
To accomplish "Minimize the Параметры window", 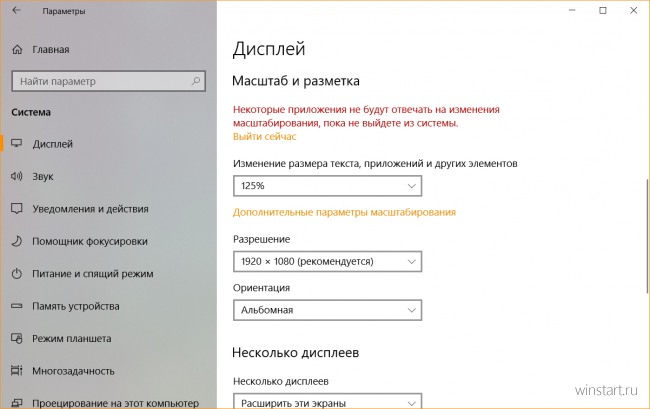I will 572,10.
